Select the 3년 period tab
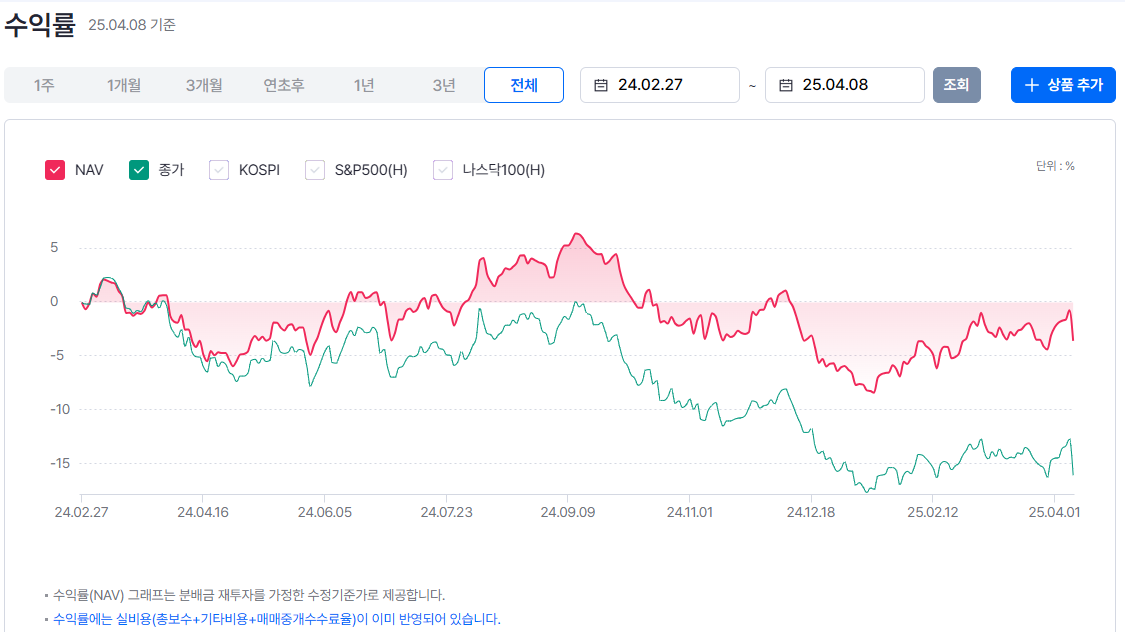 tap(444, 85)
